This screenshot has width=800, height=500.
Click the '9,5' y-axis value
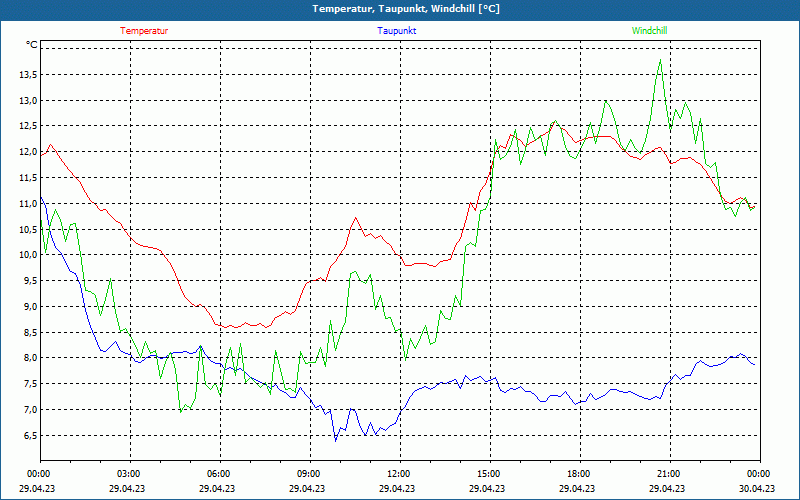[x=30, y=281]
